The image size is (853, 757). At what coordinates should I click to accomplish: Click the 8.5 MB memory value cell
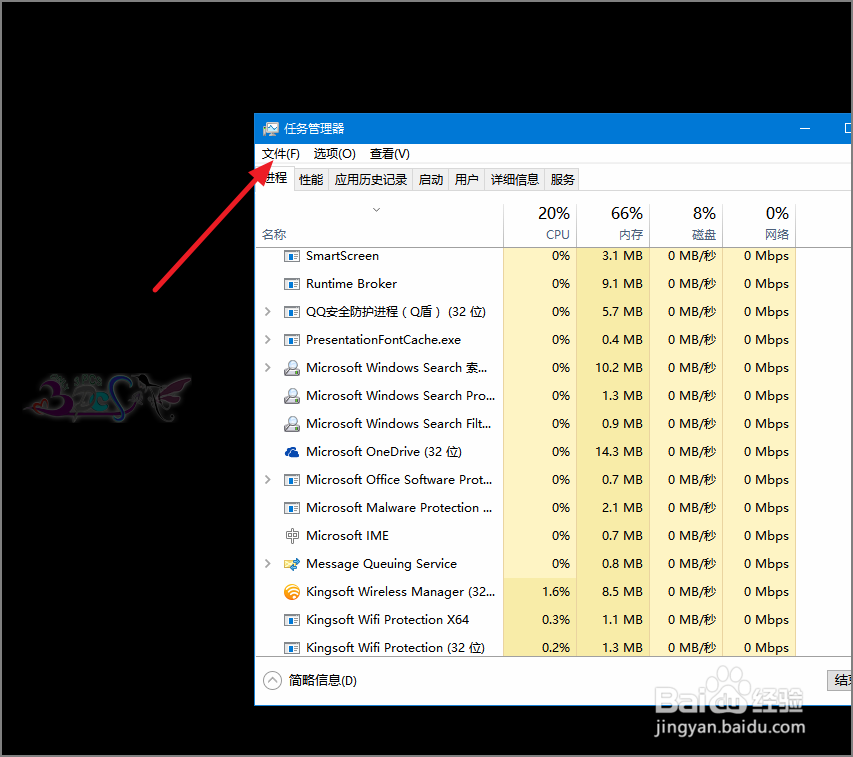point(613,592)
